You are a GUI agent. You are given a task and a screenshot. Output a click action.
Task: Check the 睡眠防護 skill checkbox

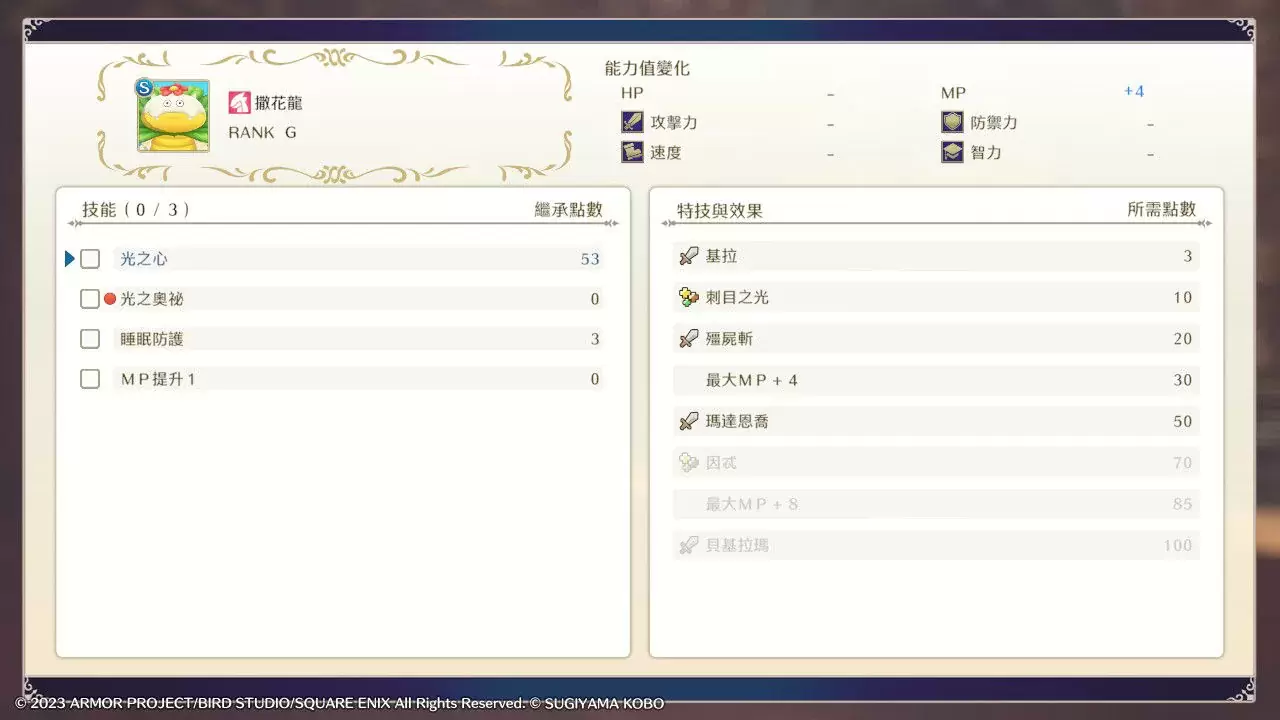pos(90,339)
